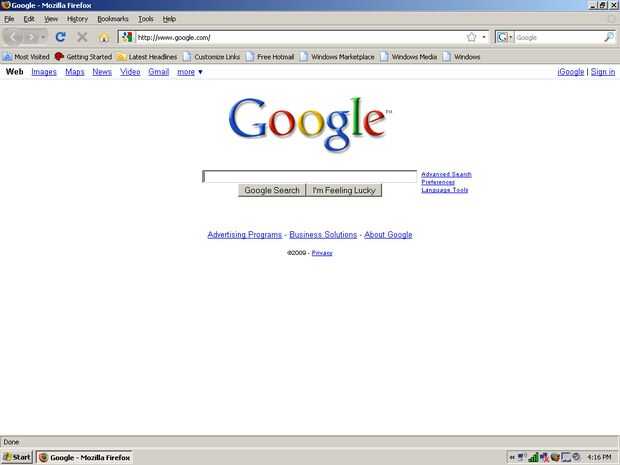The image size is (620, 465).
Task: Click the Windows Start button
Action: 17,457
